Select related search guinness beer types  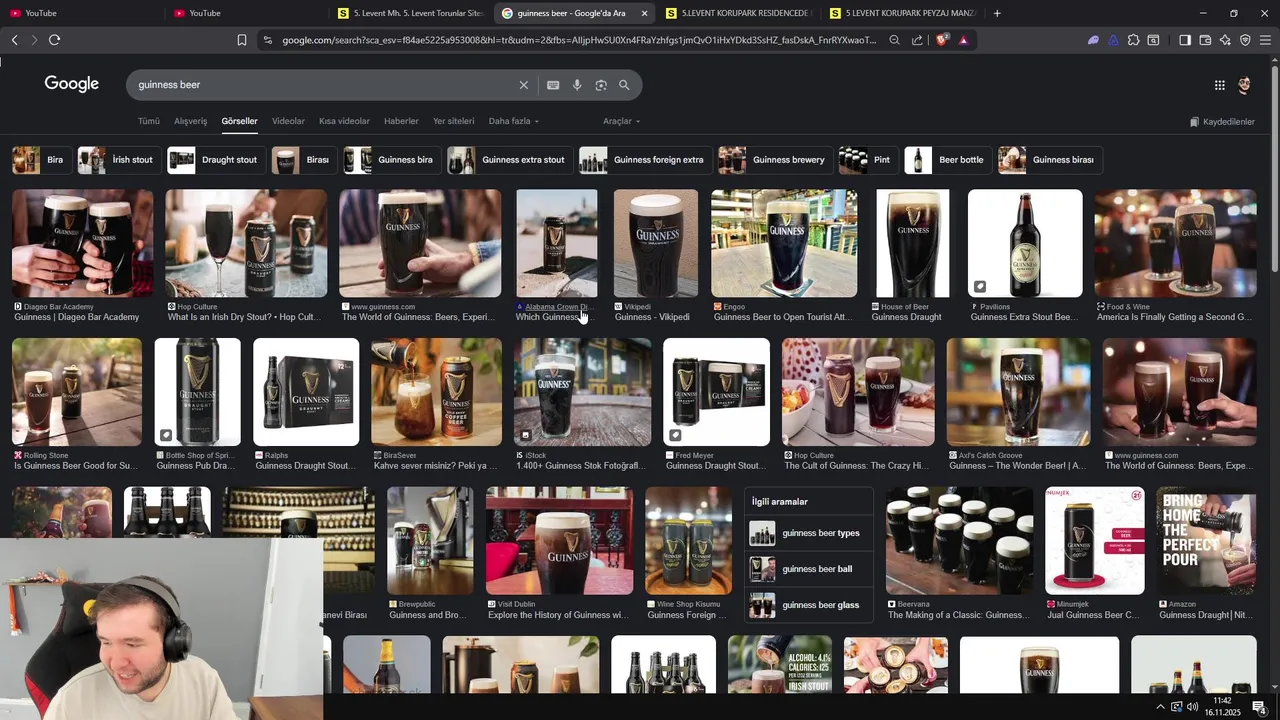808,533
